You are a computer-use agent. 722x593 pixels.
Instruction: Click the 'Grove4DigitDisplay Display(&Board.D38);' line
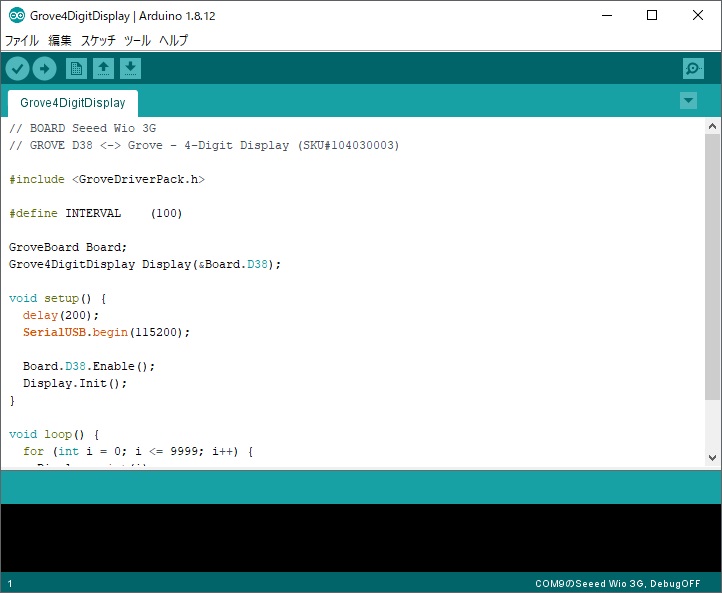[x=145, y=264]
